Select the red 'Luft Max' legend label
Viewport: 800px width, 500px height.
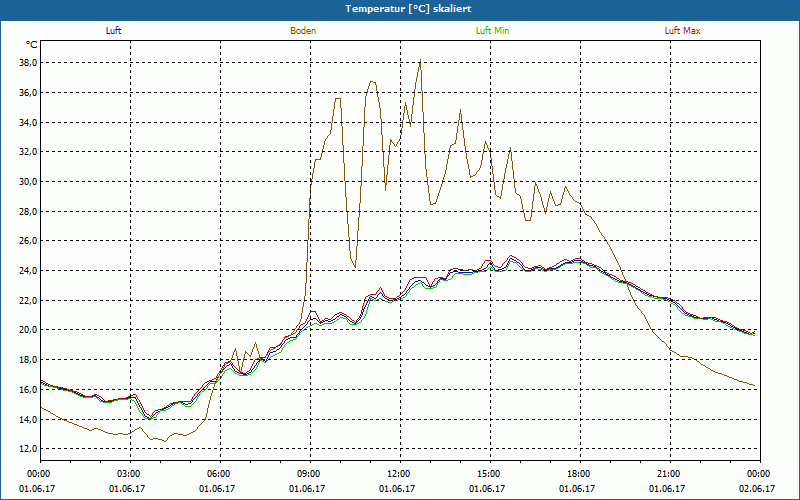pos(682,31)
